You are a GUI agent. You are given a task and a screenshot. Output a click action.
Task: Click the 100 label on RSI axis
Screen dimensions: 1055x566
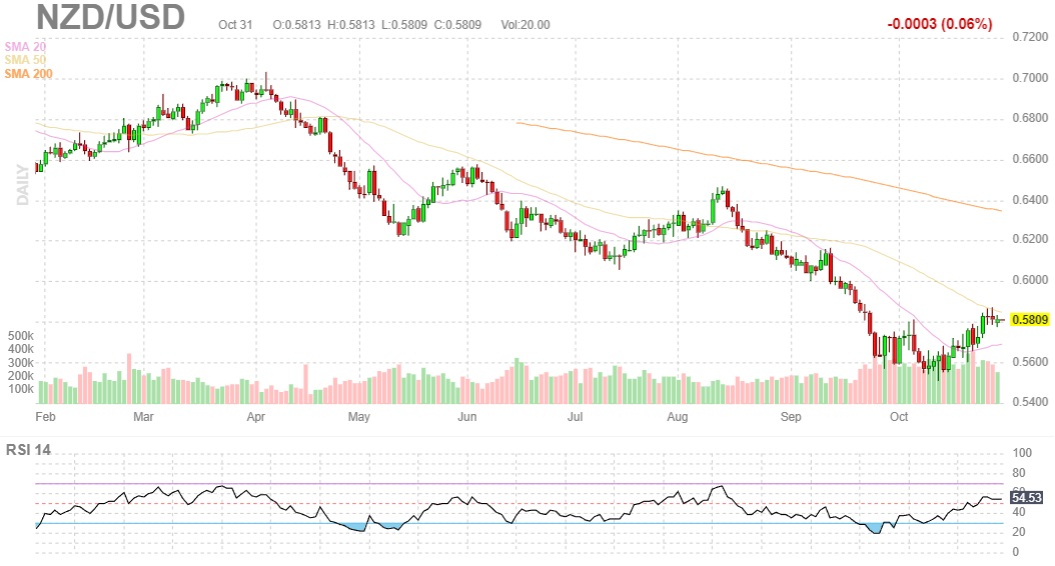point(1022,453)
